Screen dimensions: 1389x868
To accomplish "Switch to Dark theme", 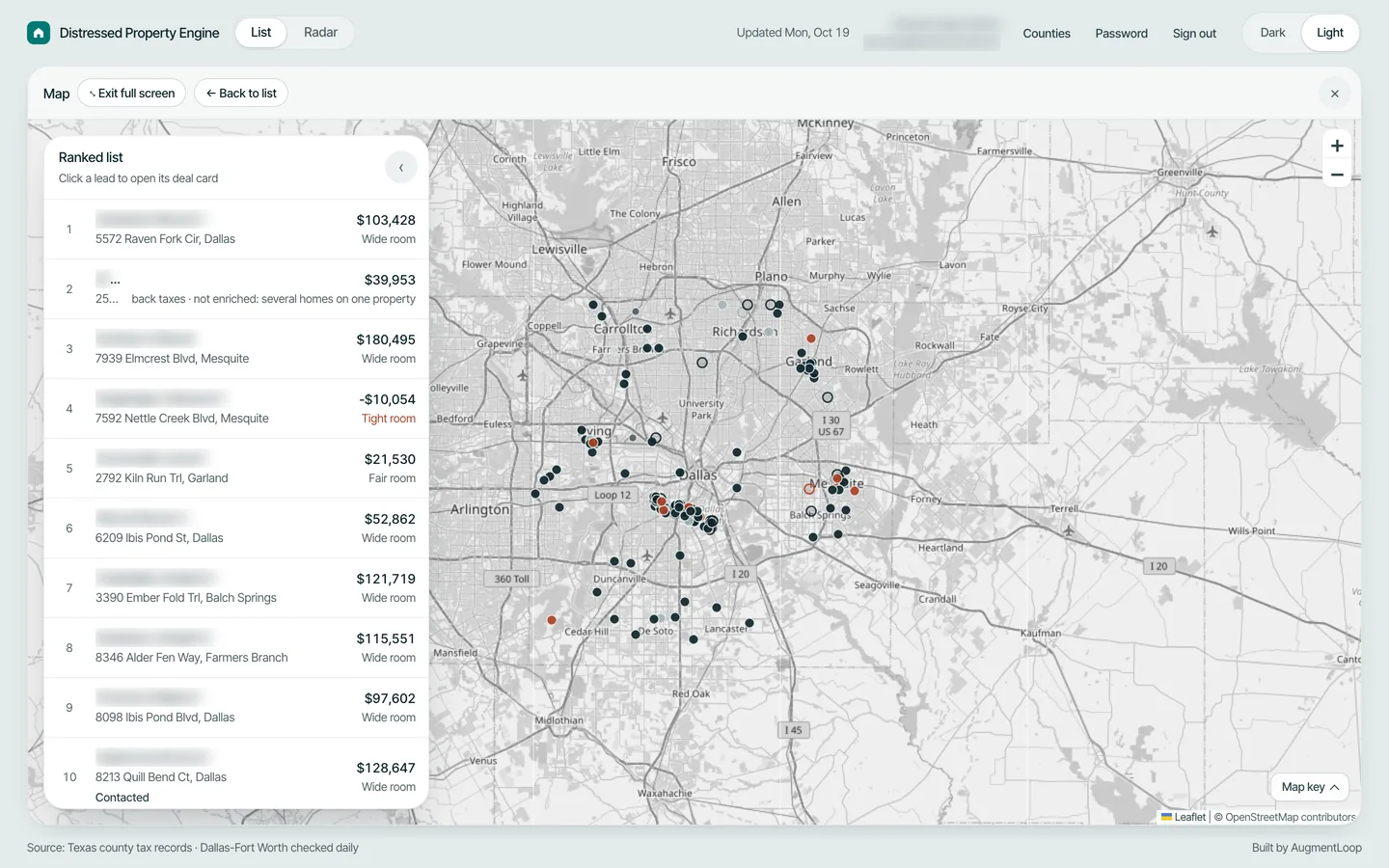I will coord(1272,33).
